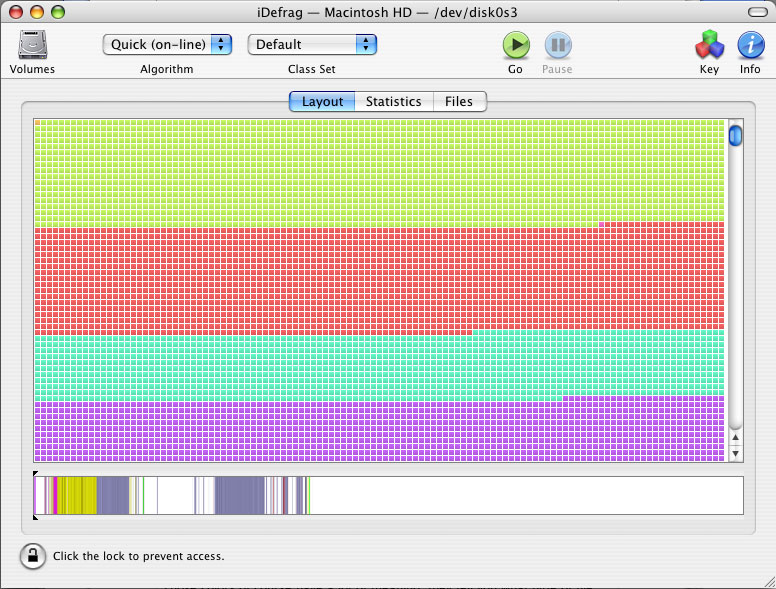776x589 pixels.
Task: Click the lone magenta block in the red row
Action: 602,225
